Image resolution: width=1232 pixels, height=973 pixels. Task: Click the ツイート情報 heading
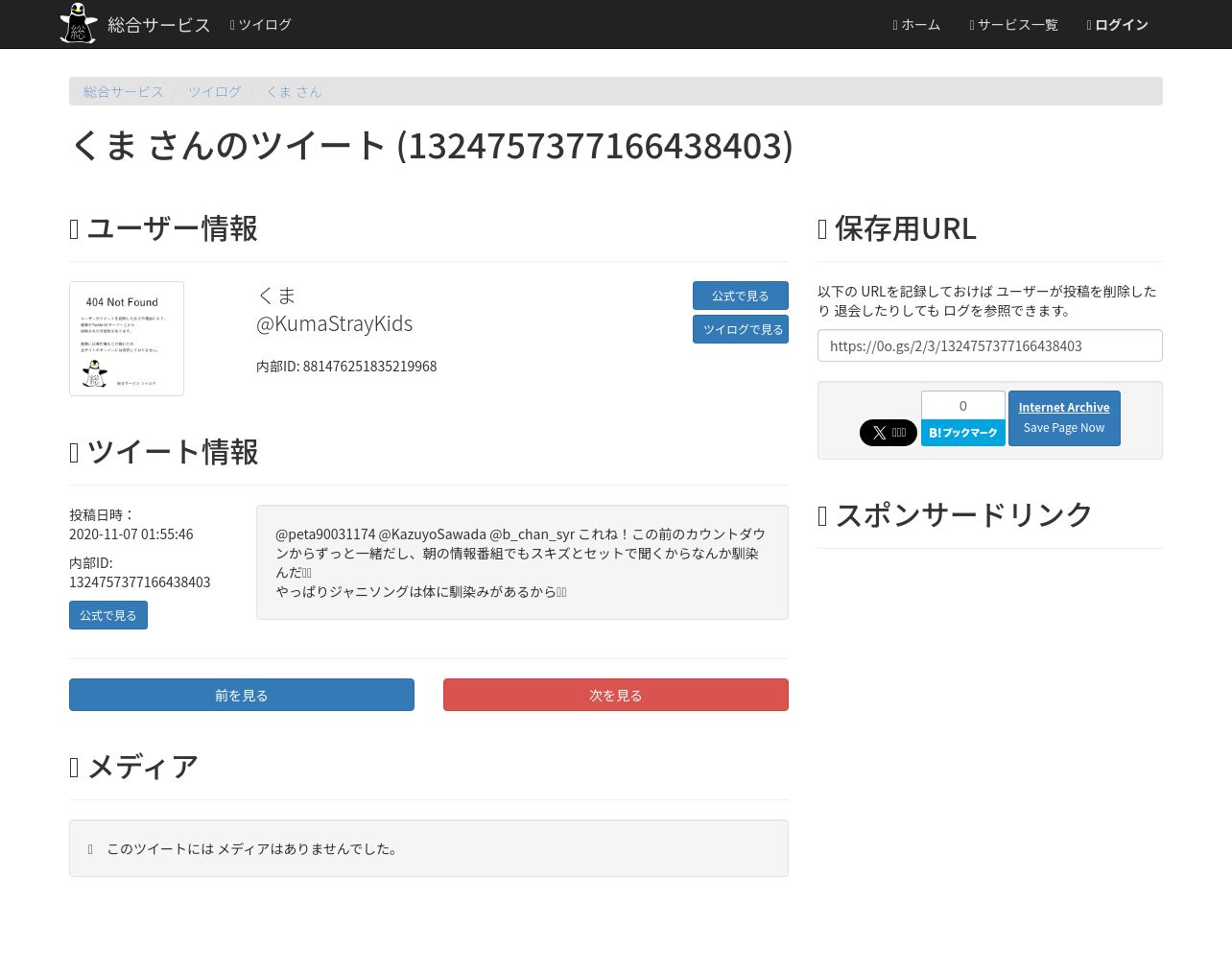(x=163, y=452)
